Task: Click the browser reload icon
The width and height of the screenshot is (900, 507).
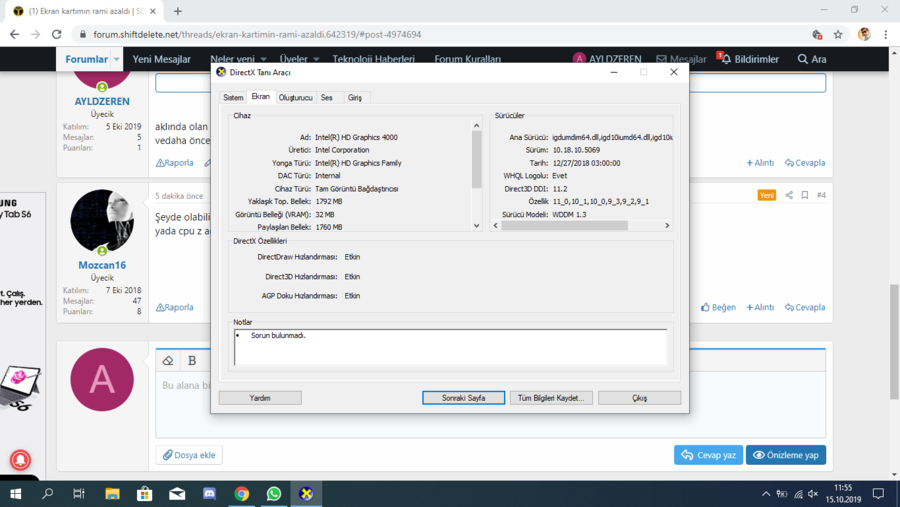Action: (56, 34)
